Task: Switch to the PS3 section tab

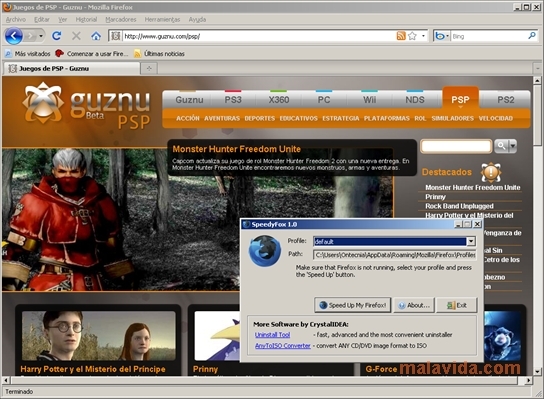Action: (233, 100)
